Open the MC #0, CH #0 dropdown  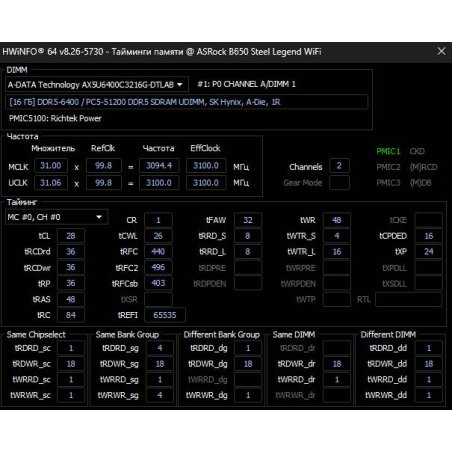pos(56,217)
